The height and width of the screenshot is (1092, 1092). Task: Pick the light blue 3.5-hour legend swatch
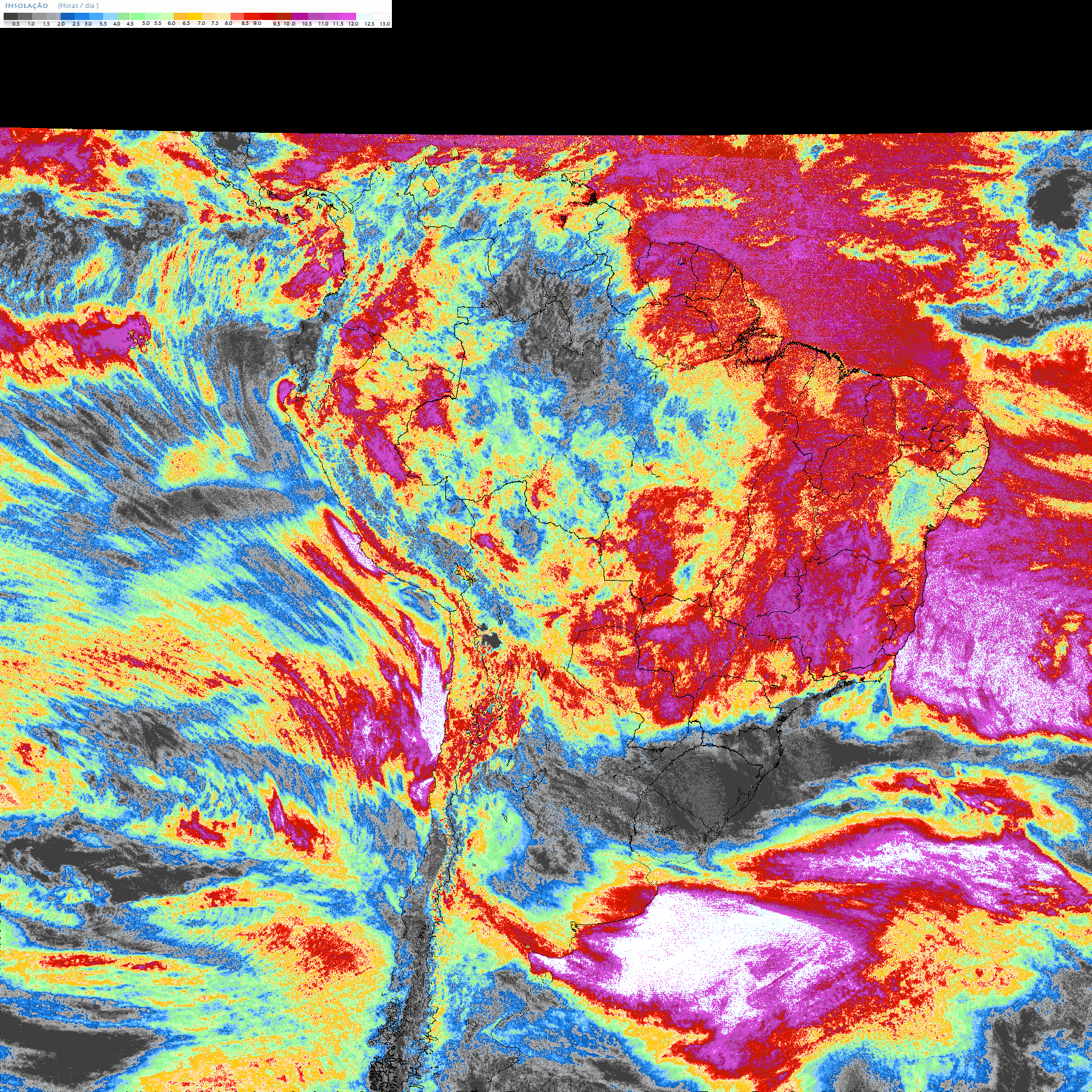(110, 16)
